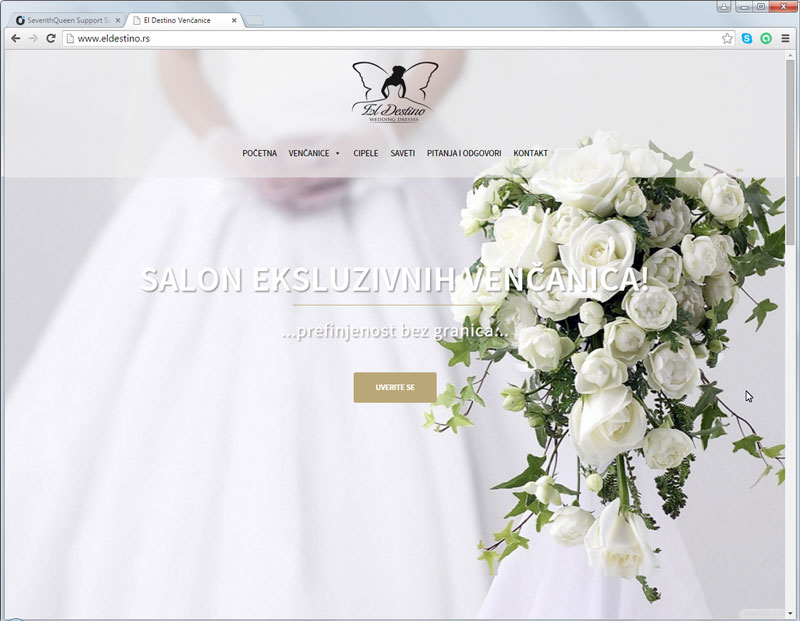Click the ...prefinjenost bez granica... subtitle
The image size is (800, 621).
tap(394, 332)
